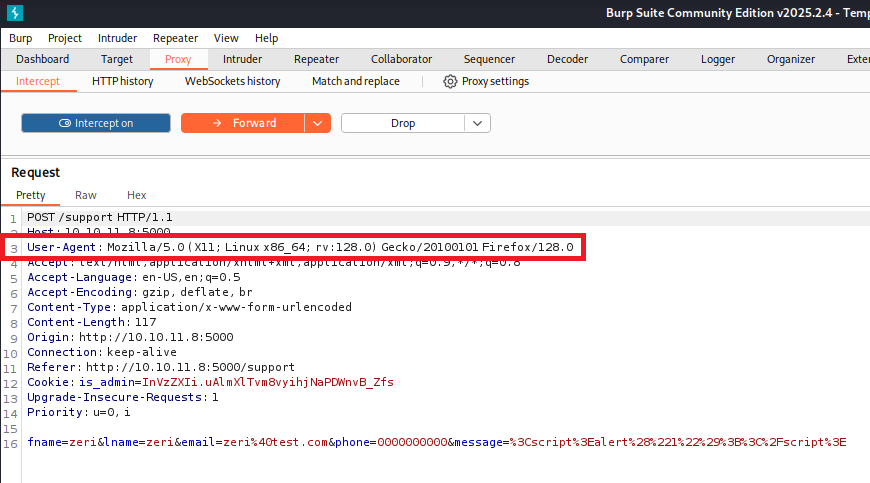Click the is_admin Cookie header line
The height and width of the screenshot is (483, 870).
(210, 382)
